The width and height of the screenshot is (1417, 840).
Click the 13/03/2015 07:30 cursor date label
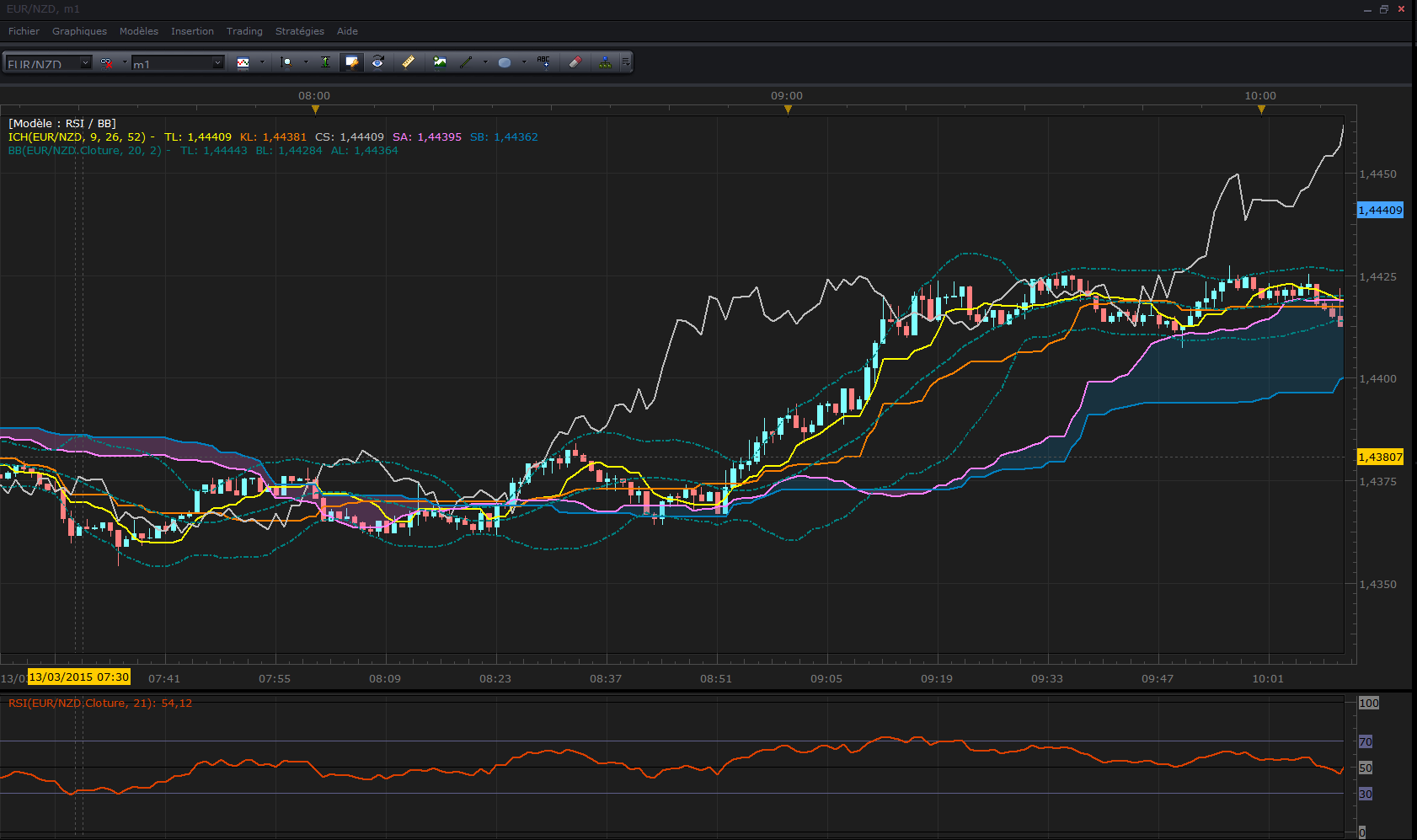click(79, 677)
